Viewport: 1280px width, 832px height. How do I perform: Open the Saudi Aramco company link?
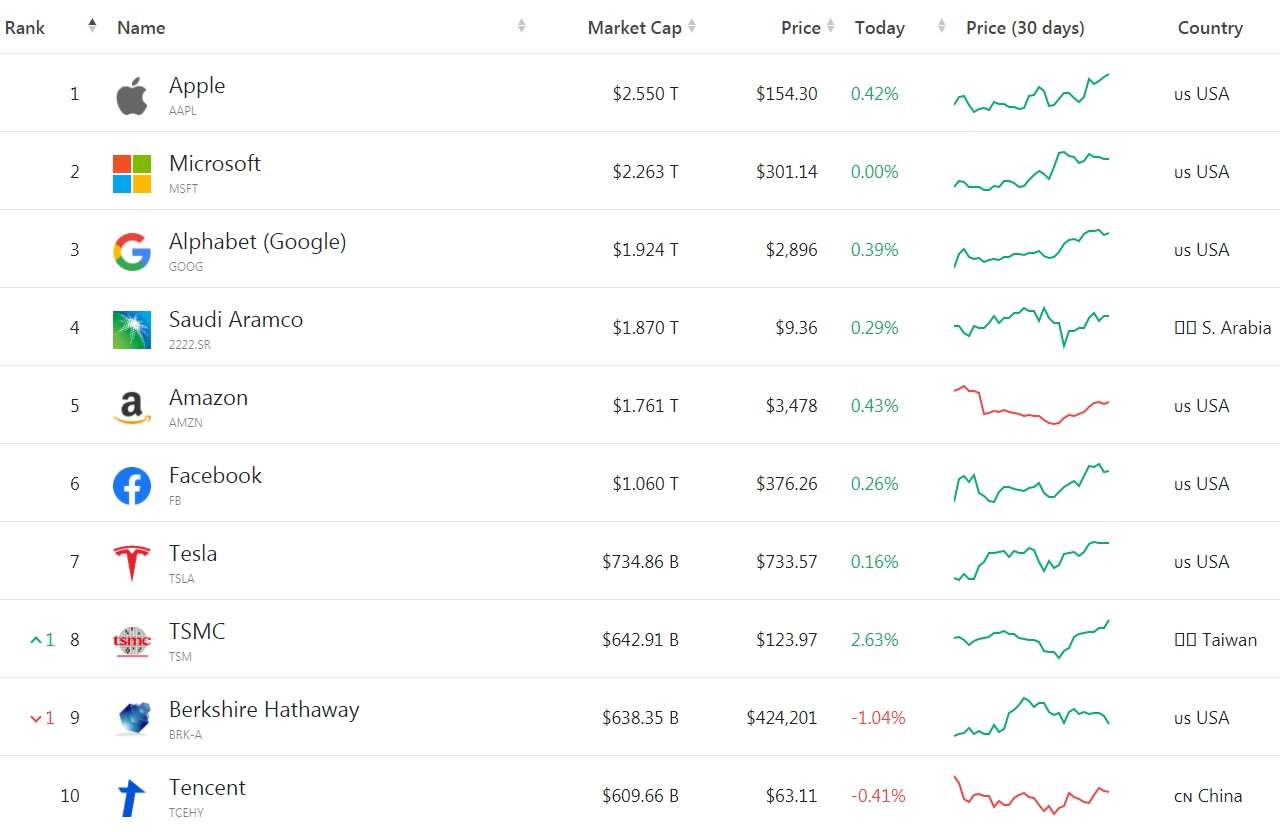point(236,320)
